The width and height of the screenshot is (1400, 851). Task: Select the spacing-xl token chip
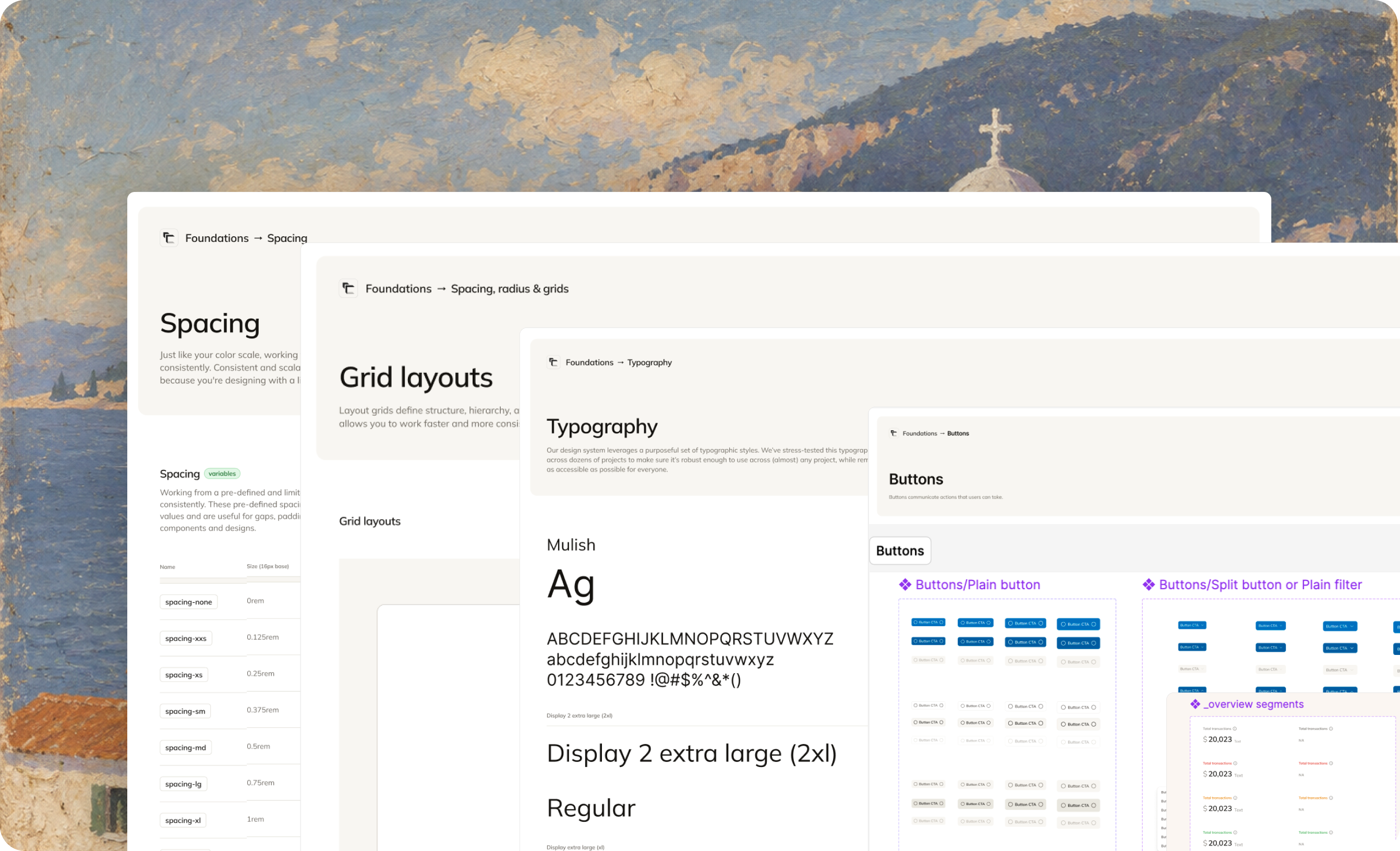click(183, 820)
